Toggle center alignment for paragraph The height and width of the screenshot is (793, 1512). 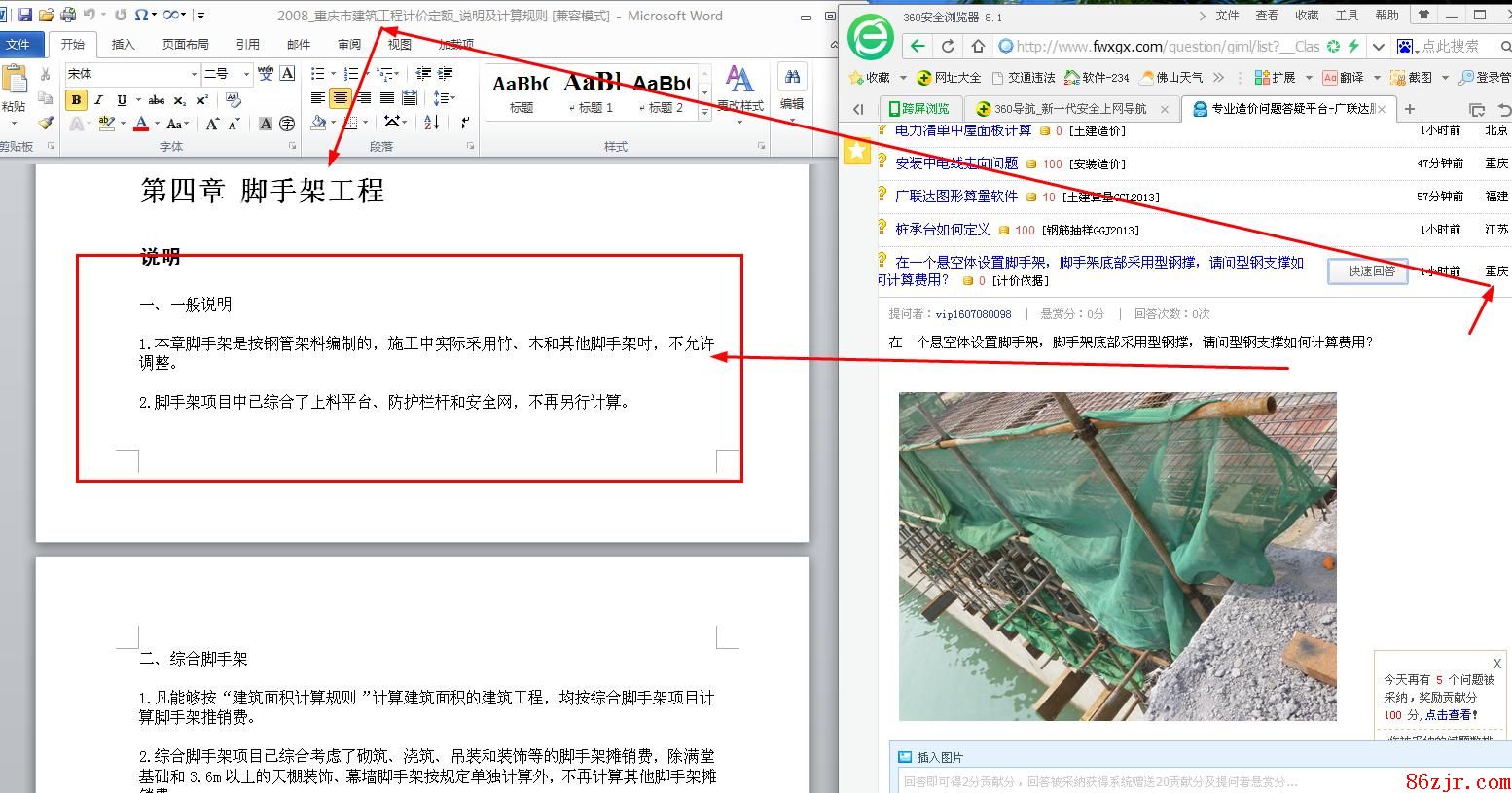coord(340,98)
